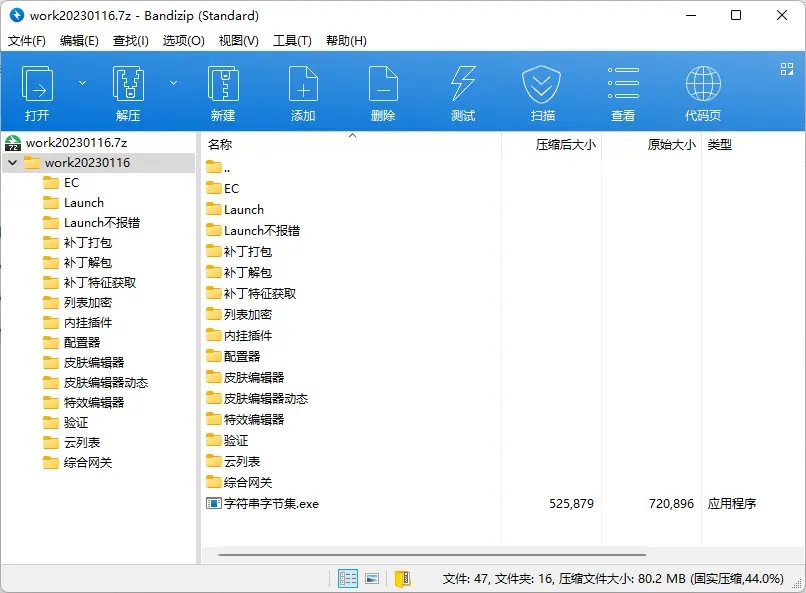The height and width of the screenshot is (593, 806).
Task: Select 补丁特征获取 in file list
Action: coord(251,294)
